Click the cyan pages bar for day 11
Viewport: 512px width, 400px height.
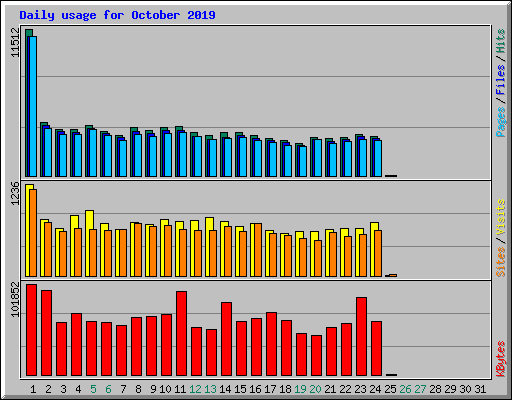(x=183, y=154)
